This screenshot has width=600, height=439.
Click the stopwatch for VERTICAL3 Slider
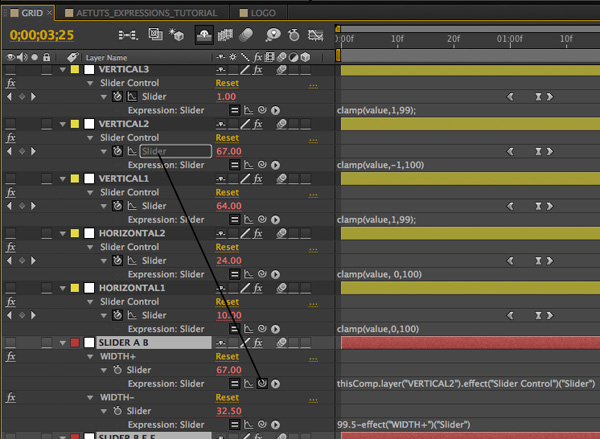point(117,96)
